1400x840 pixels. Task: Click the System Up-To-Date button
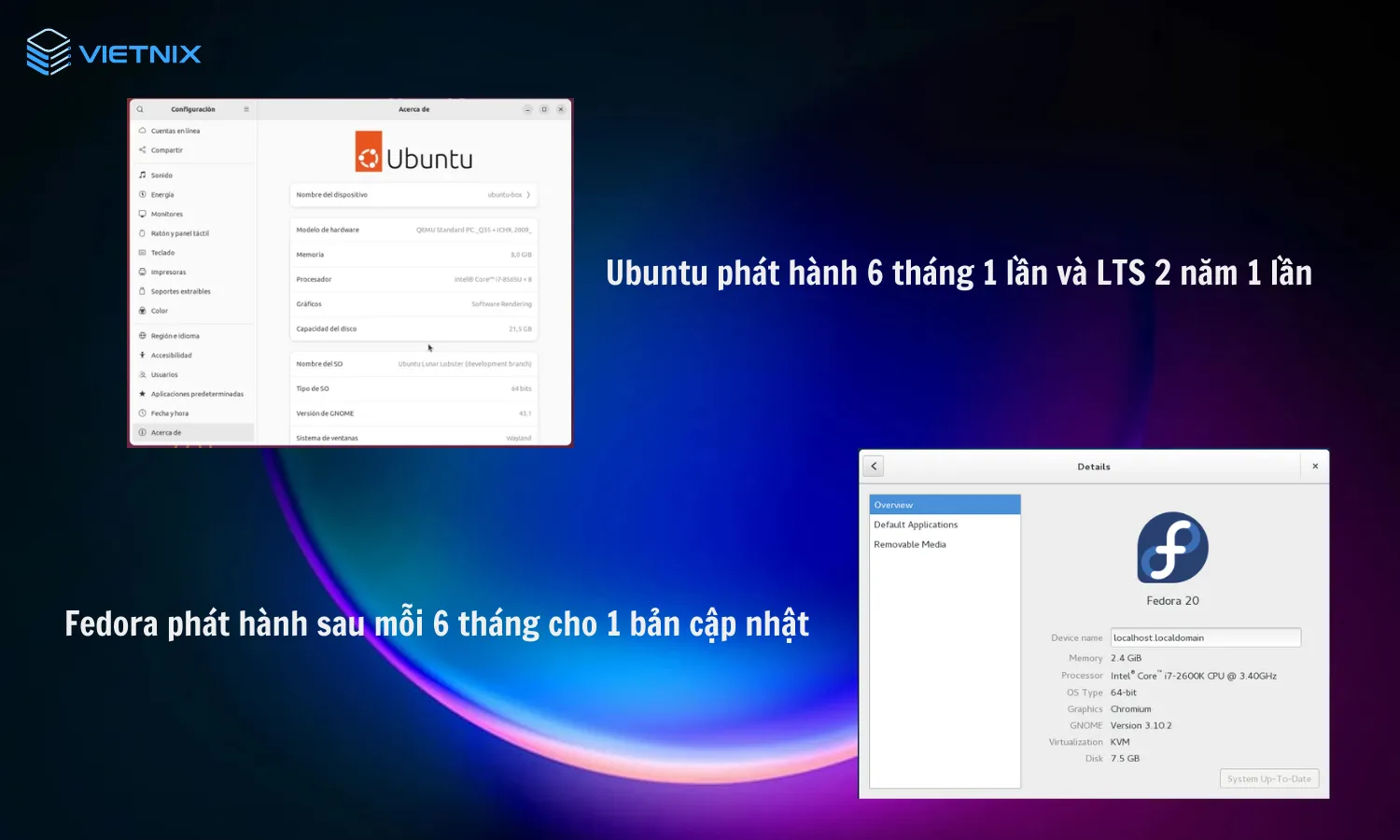pos(1269,778)
